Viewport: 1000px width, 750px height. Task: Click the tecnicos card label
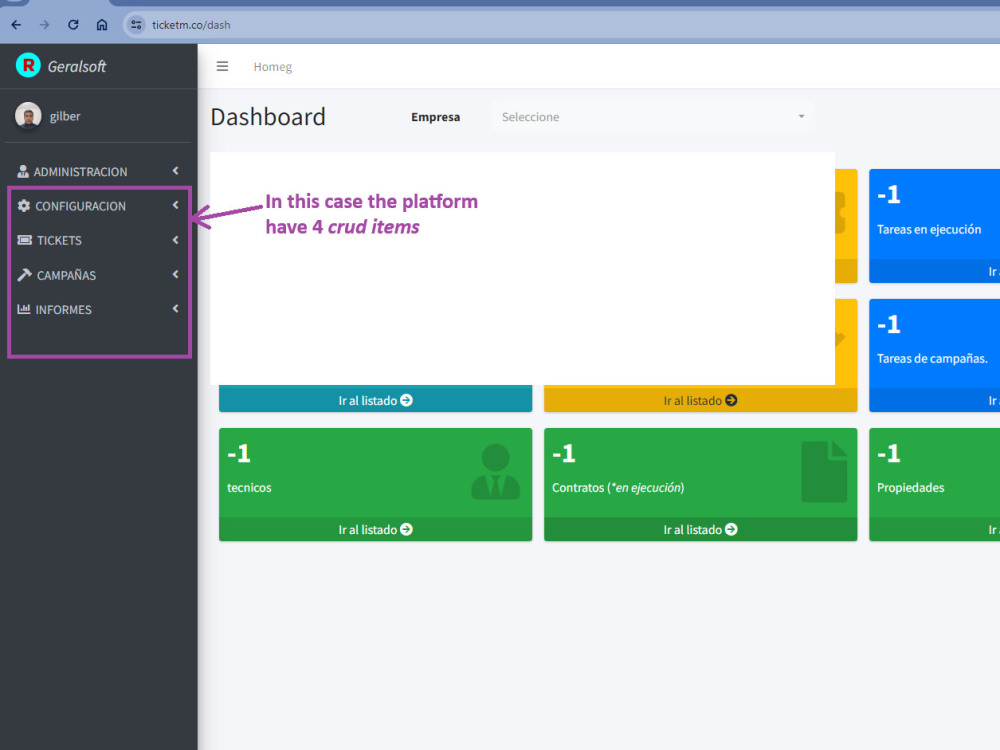pos(249,488)
